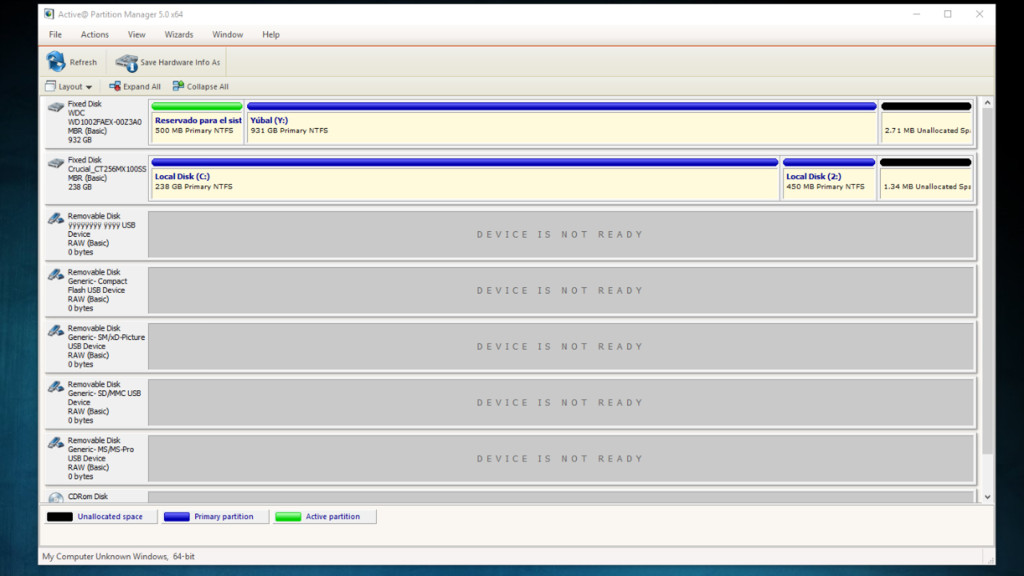Click the Save Hardware Info As icon
The image size is (1024, 576).
click(x=127, y=63)
